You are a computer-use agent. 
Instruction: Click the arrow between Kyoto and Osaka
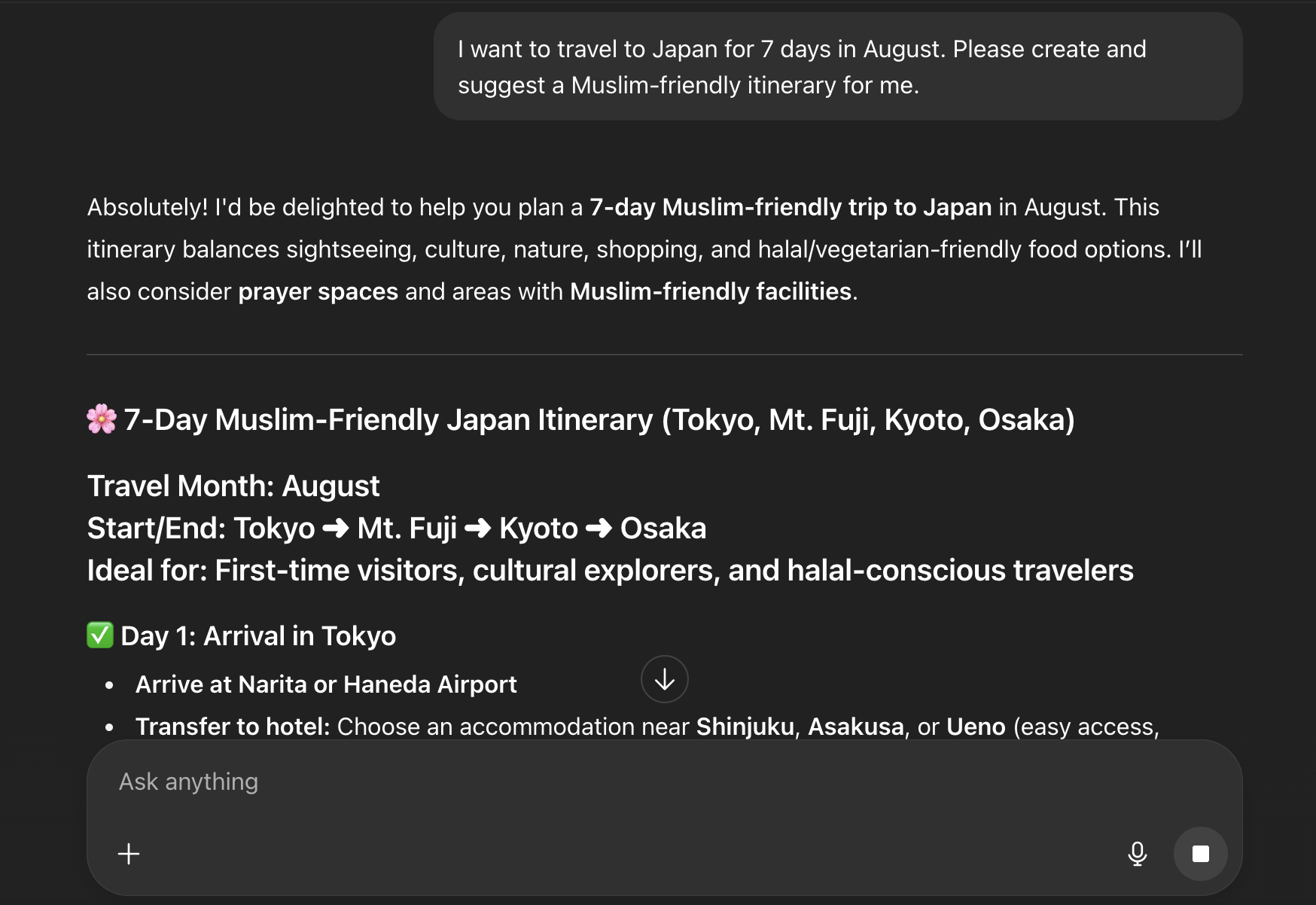[599, 529]
